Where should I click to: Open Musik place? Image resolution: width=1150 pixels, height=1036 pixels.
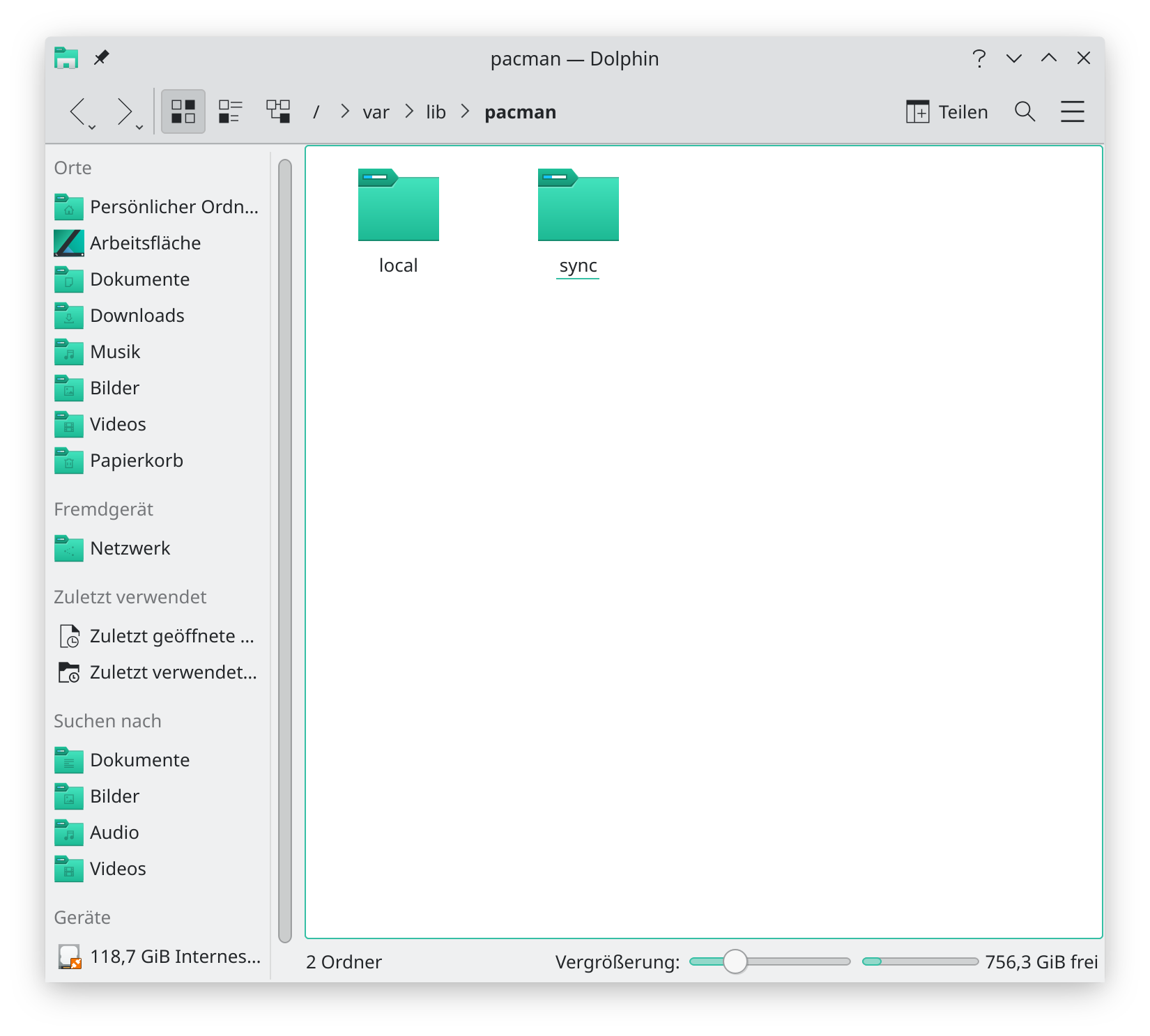point(158,352)
